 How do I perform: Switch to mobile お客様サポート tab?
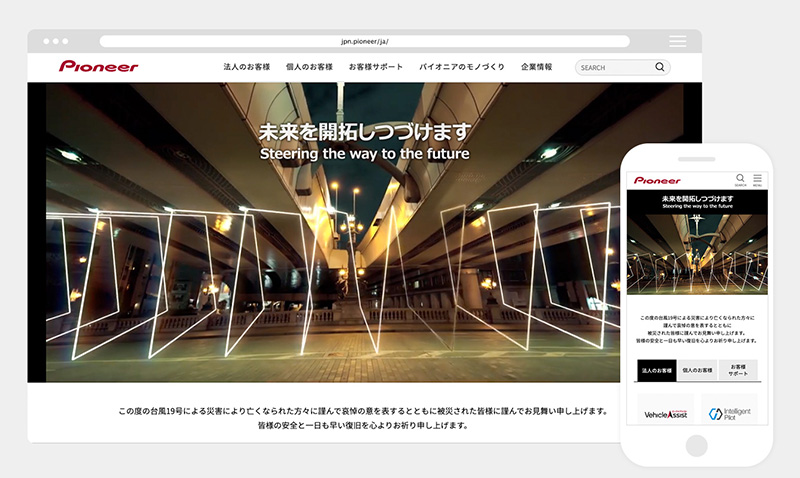point(738,370)
